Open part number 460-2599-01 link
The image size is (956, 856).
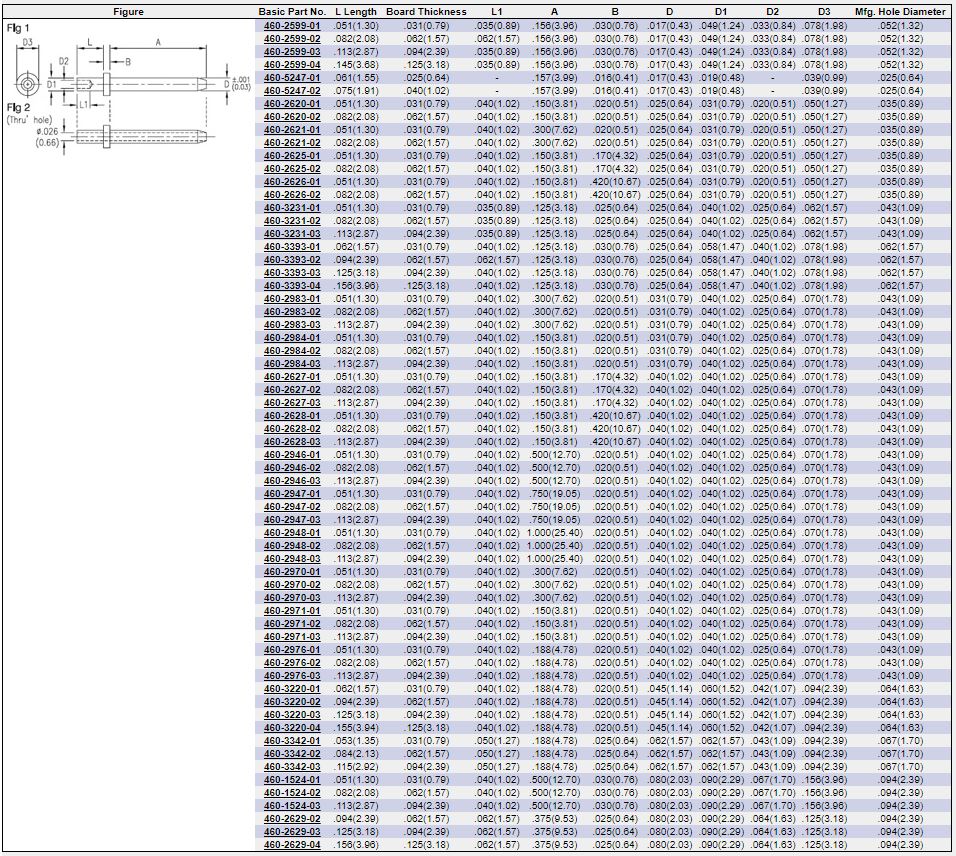[292, 26]
